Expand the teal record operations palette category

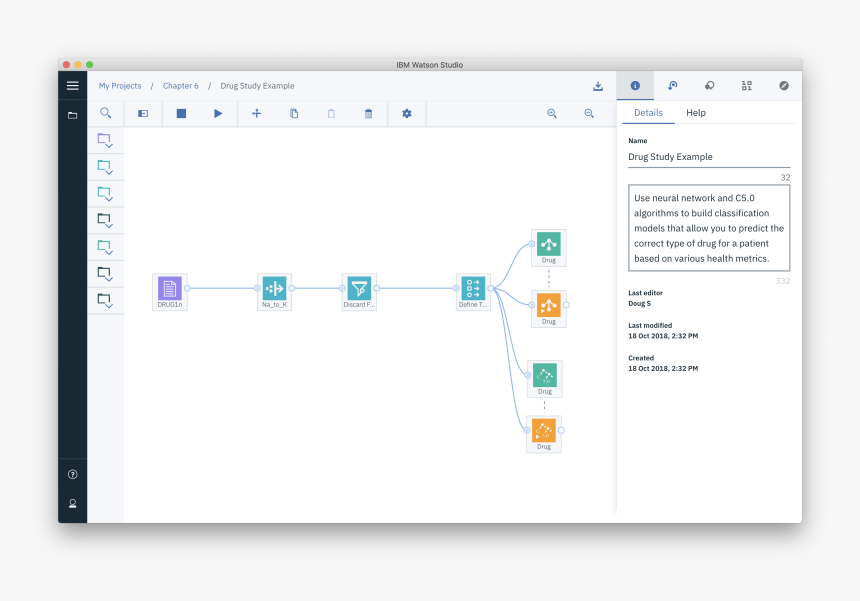pos(105,167)
